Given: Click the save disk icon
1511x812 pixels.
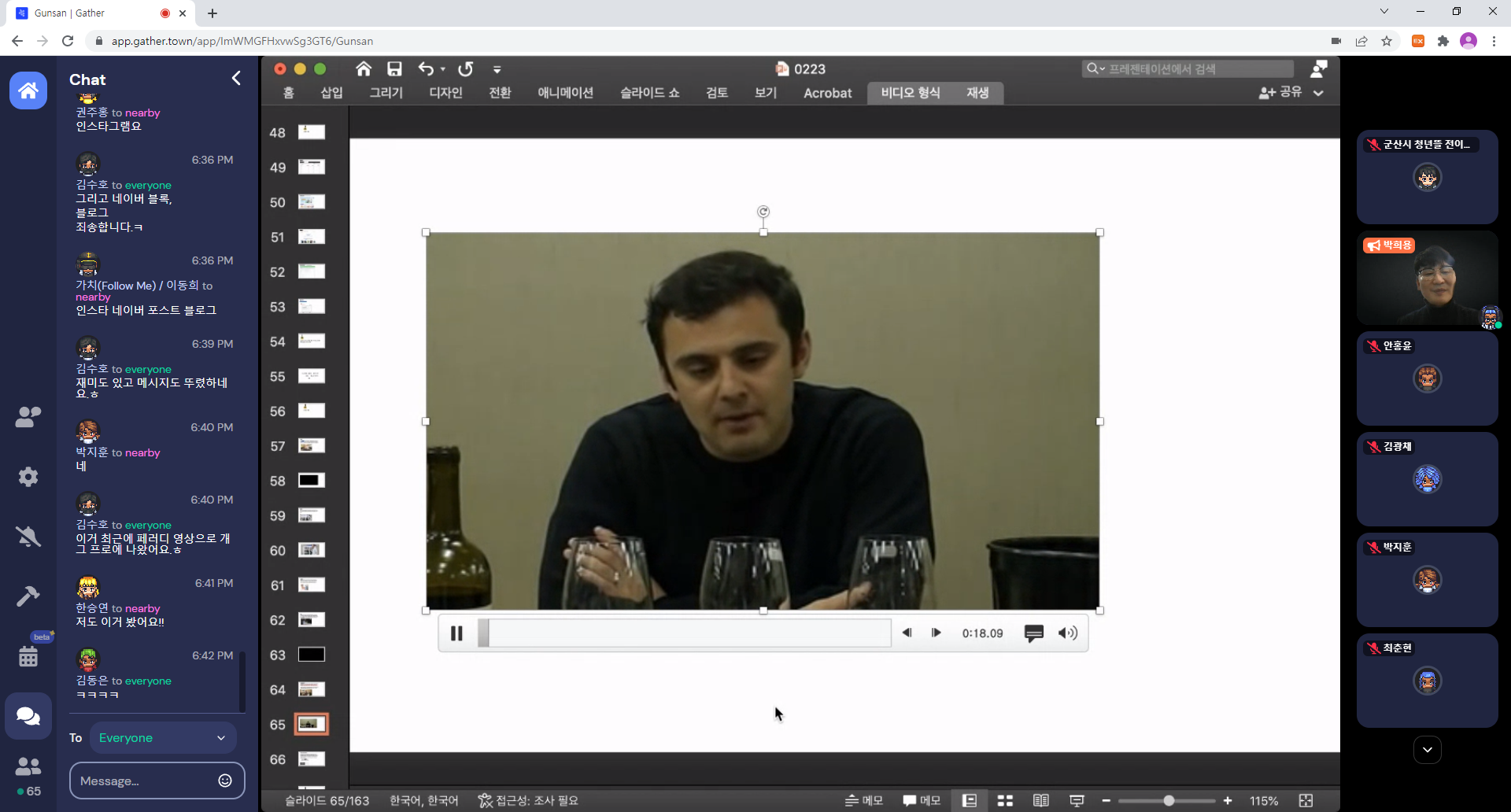Looking at the screenshot, I should (394, 69).
